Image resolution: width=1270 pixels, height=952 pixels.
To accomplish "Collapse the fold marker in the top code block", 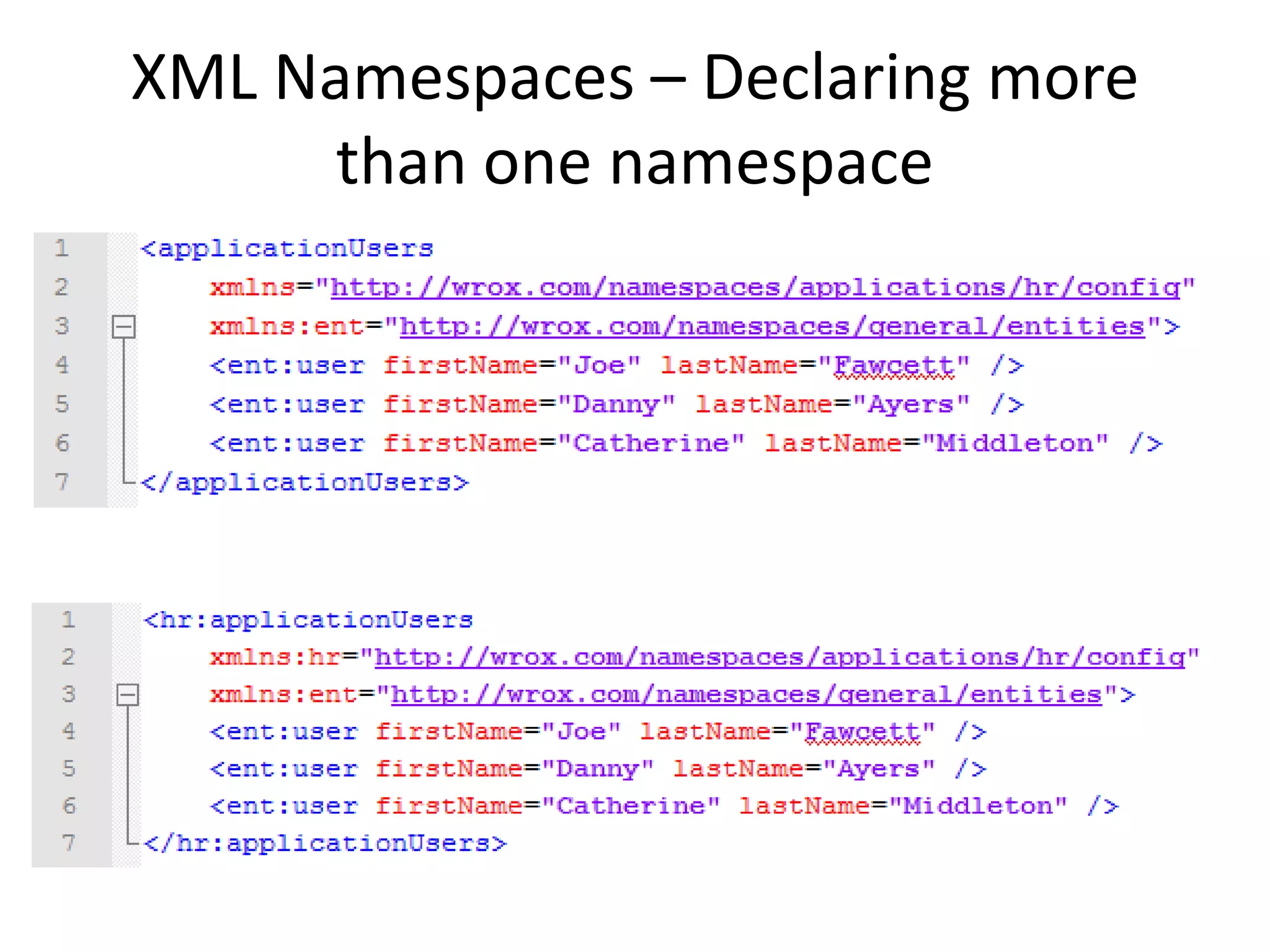I will point(123,327).
